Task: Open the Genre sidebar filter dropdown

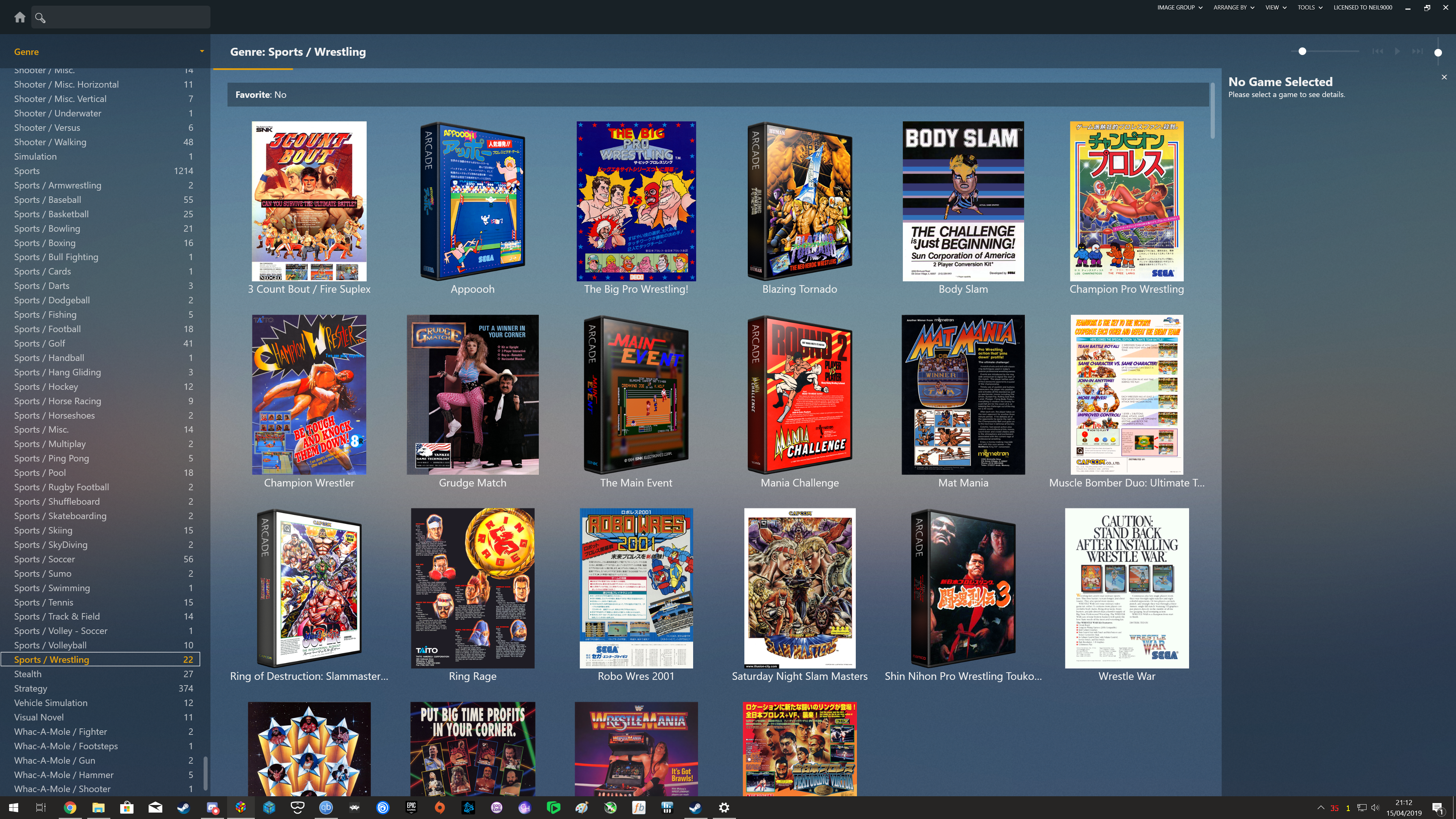Action: point(201,52)
